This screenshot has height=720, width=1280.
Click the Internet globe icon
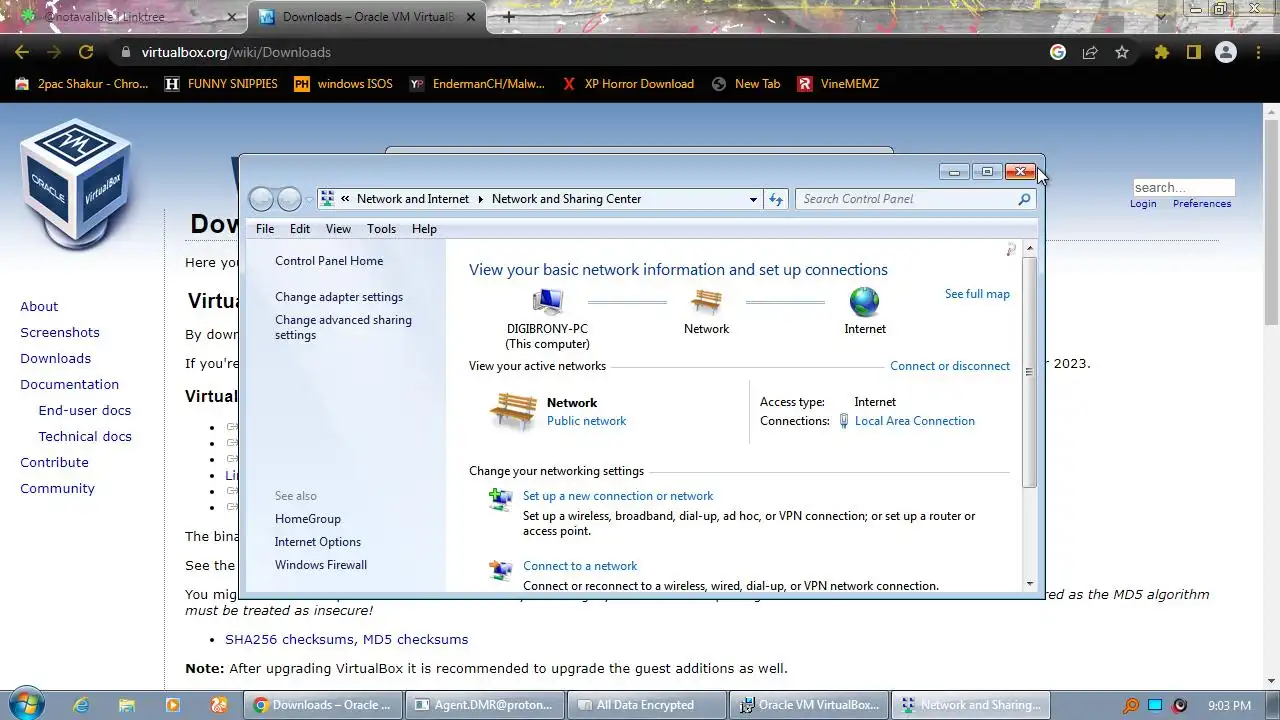point(864,301)
